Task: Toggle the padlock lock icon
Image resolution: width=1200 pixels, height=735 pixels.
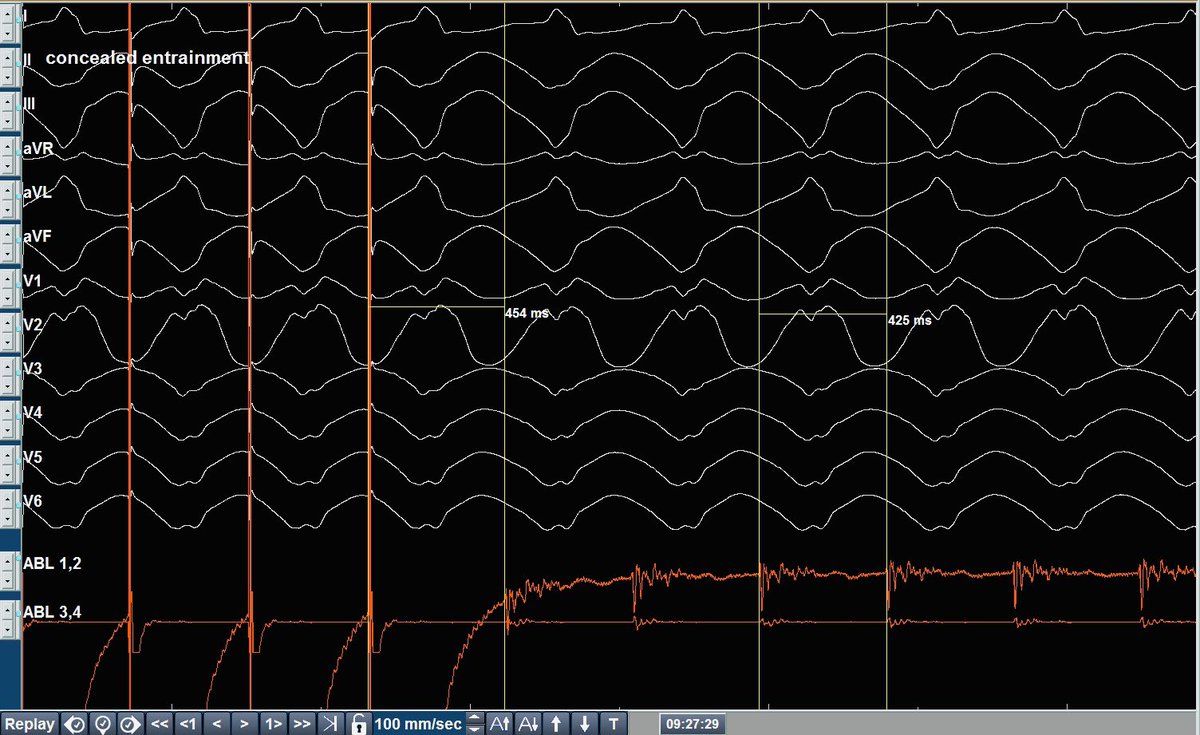Action: point(358,724)
